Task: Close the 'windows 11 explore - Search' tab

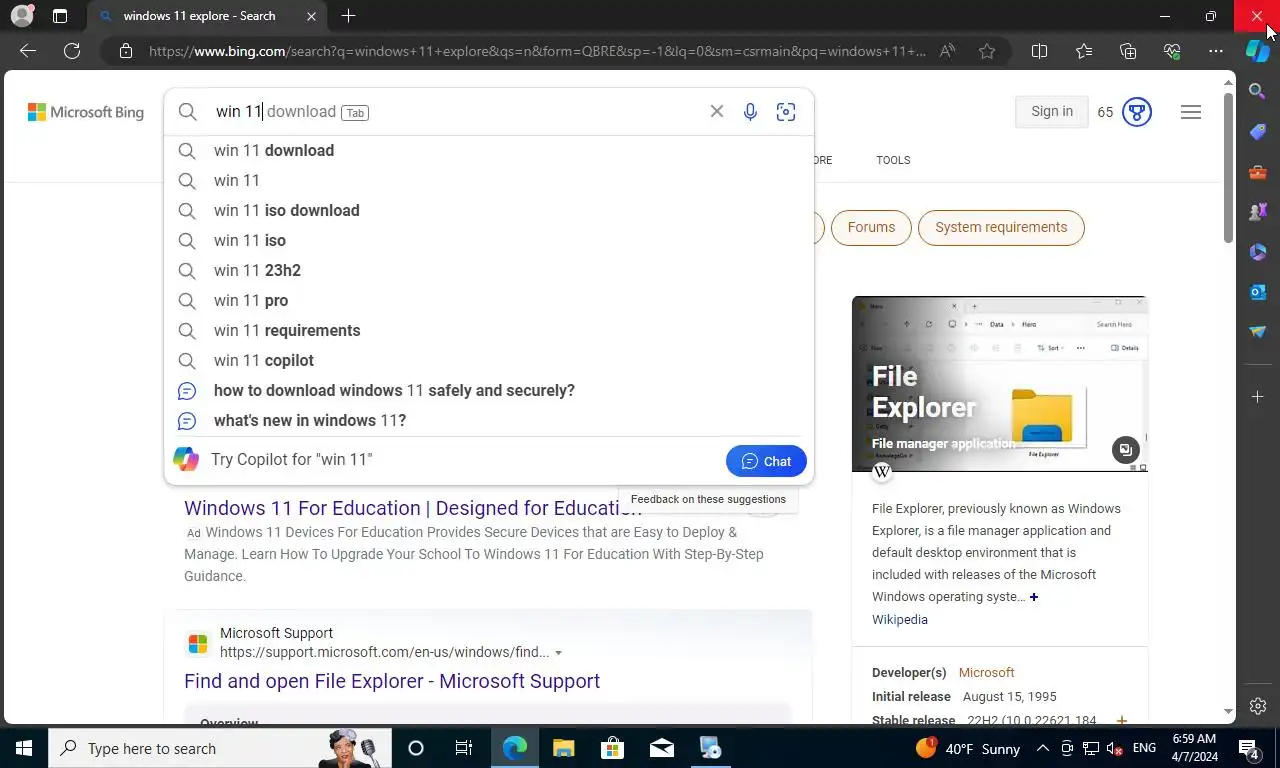Action: 311,16
